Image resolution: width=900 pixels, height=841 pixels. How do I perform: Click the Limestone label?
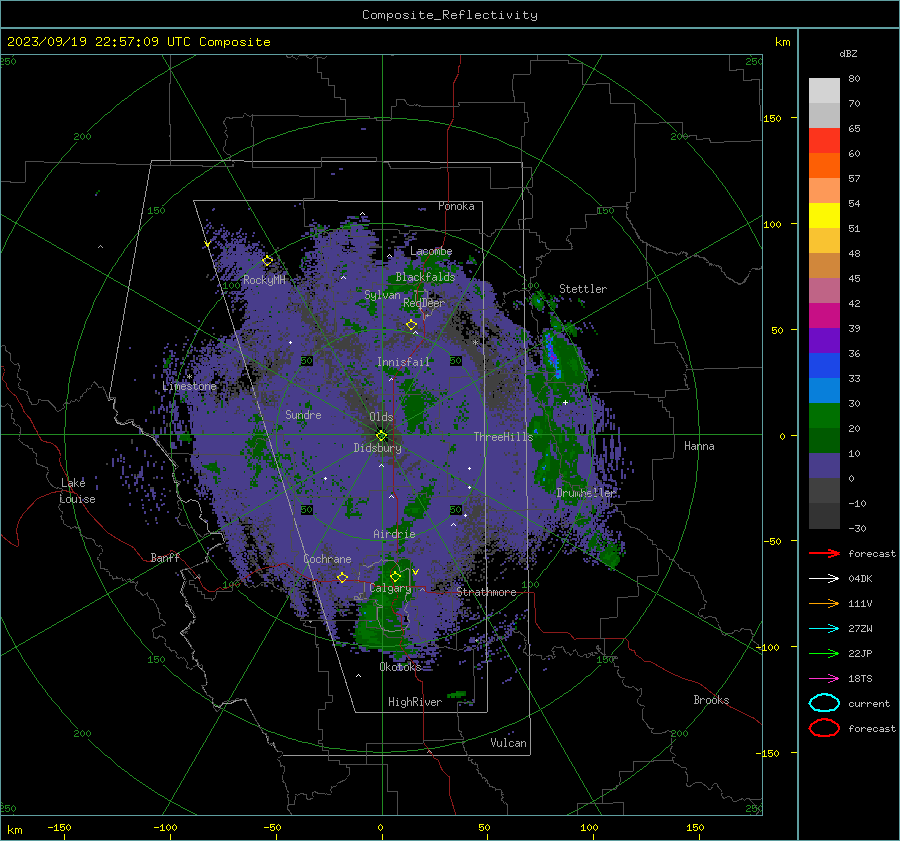tap(189, 386)
